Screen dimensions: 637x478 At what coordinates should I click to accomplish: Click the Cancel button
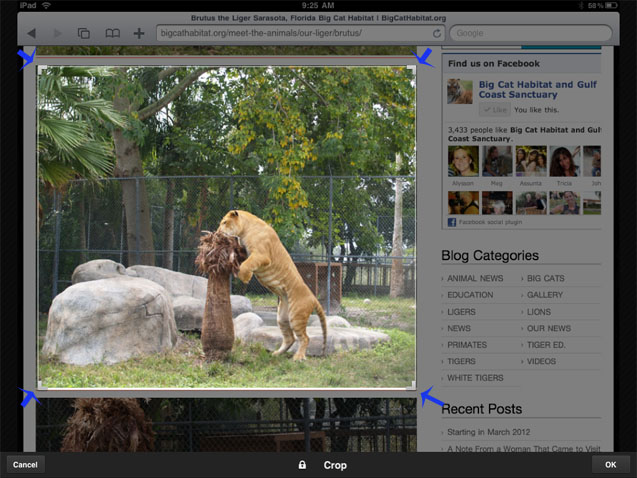[x=25, y=465]
